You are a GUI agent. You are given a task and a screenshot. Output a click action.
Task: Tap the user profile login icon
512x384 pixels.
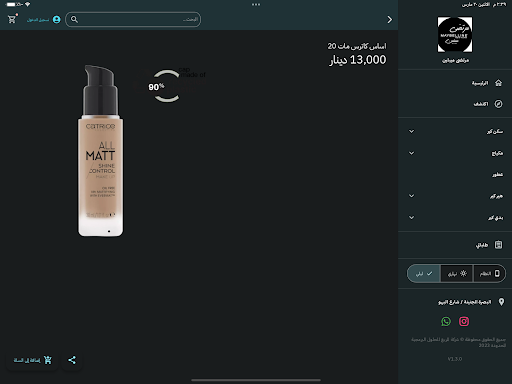point(57,20)
